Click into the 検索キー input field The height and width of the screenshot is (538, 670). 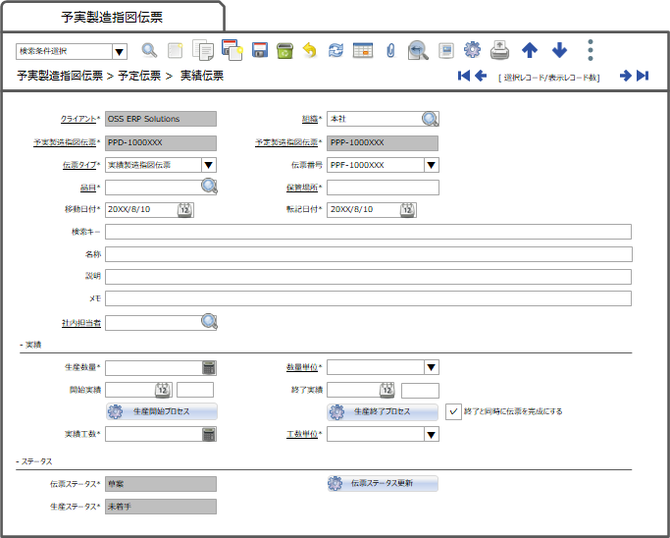(x=368, y=232)
